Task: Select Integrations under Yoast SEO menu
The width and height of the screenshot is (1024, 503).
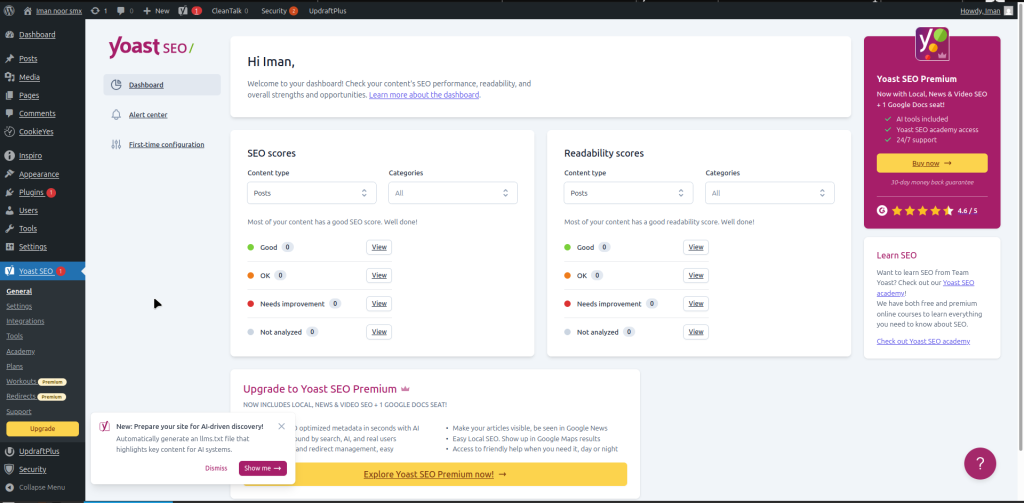Action: click(25, 321)
